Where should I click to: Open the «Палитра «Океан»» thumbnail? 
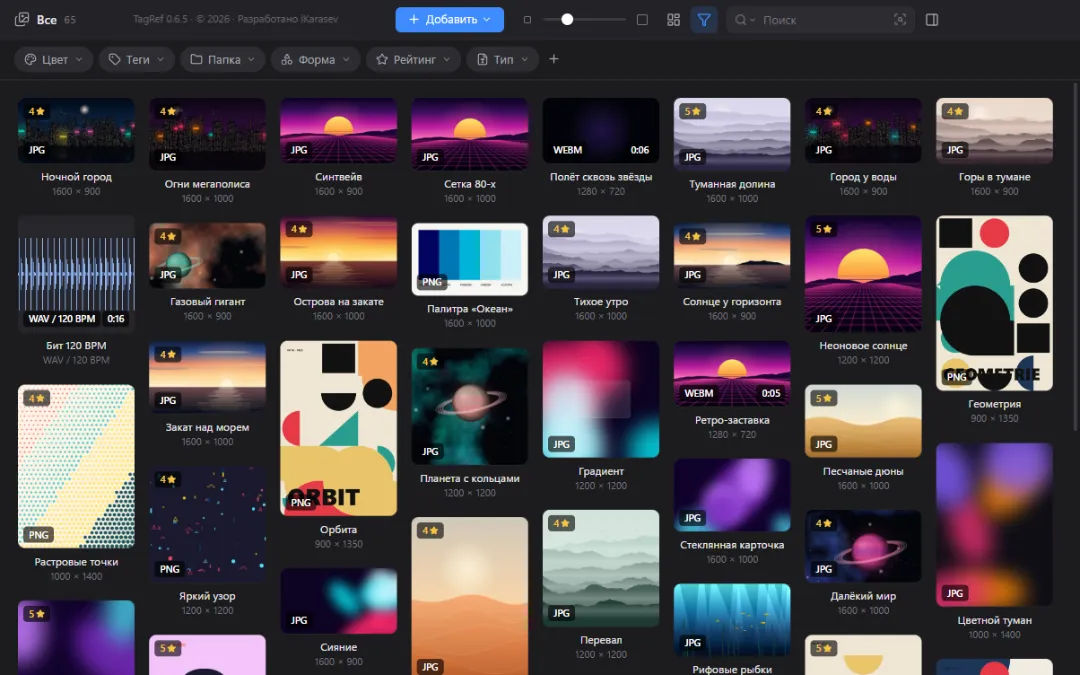pyautogui.click(x=470, y=259)
